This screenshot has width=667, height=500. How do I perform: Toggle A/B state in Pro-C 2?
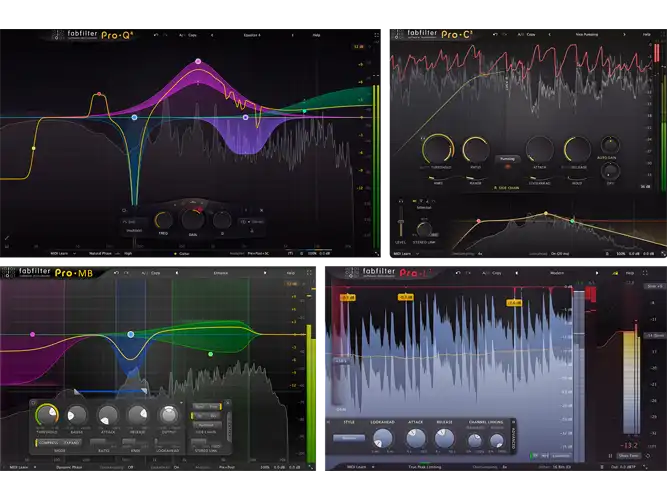click(520, 34)
